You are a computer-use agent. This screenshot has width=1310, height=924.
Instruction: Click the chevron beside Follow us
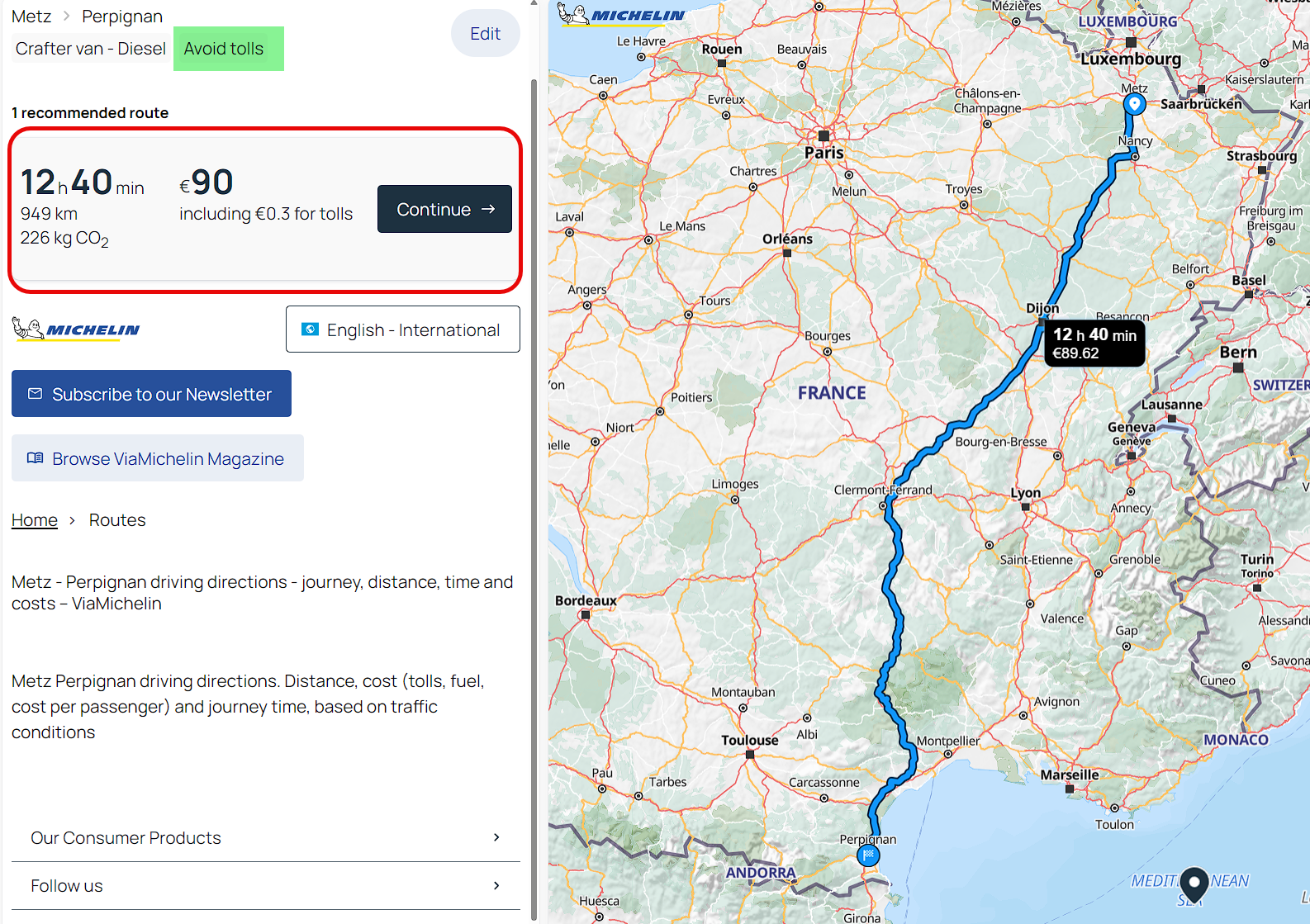[496, 885]
